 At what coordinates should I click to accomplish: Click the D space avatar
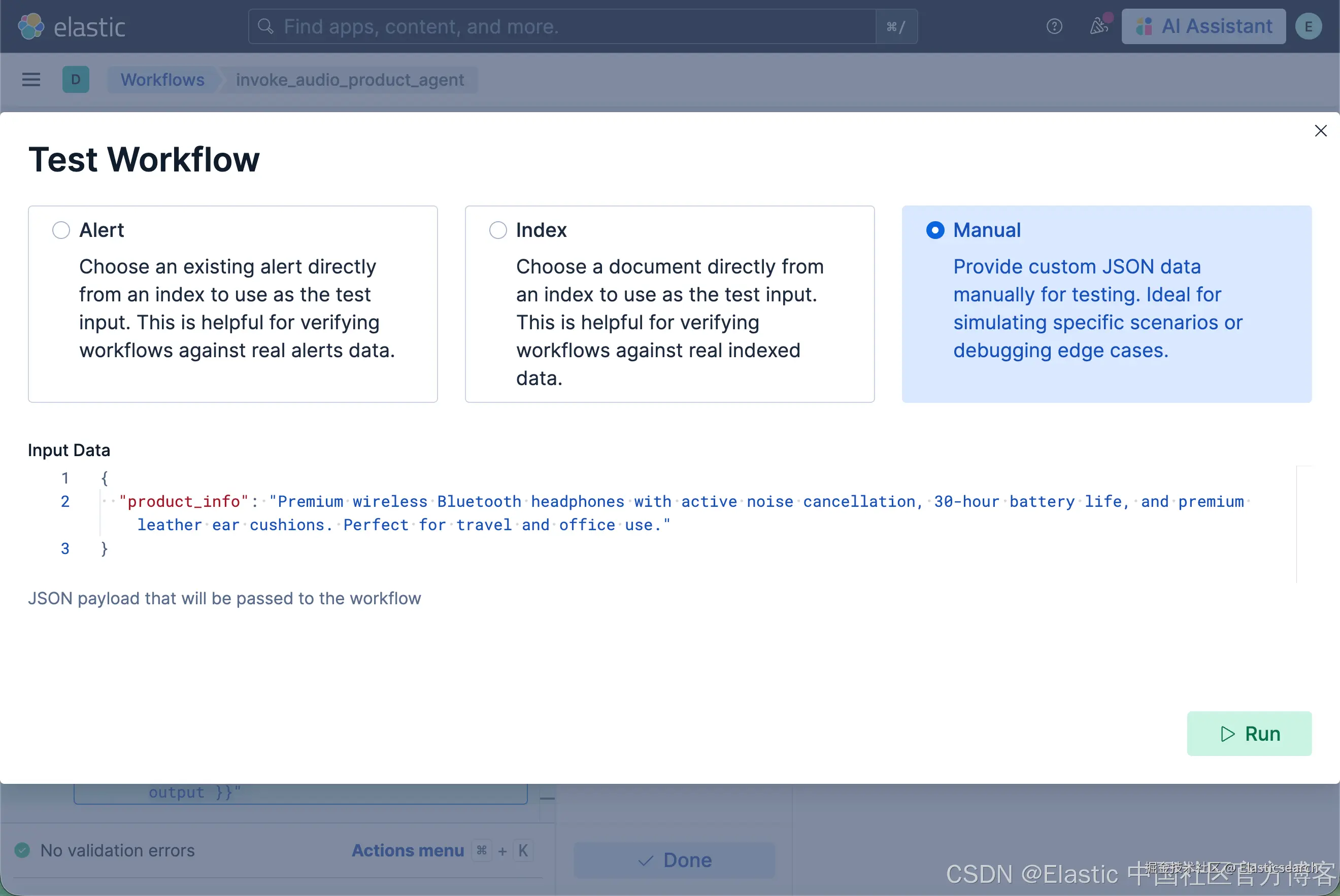coord(76,80)
